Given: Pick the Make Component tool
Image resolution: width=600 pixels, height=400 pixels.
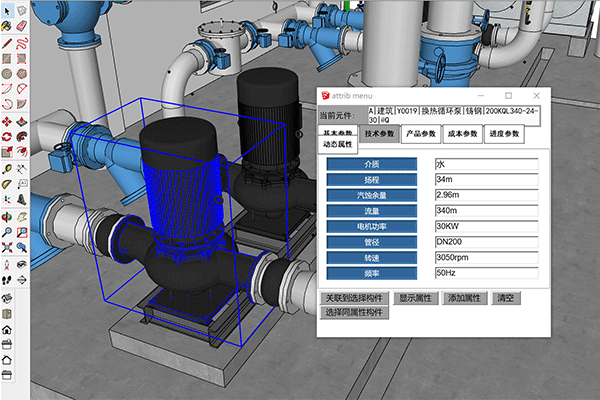Looking at the screenshot, I should point(22,11).
